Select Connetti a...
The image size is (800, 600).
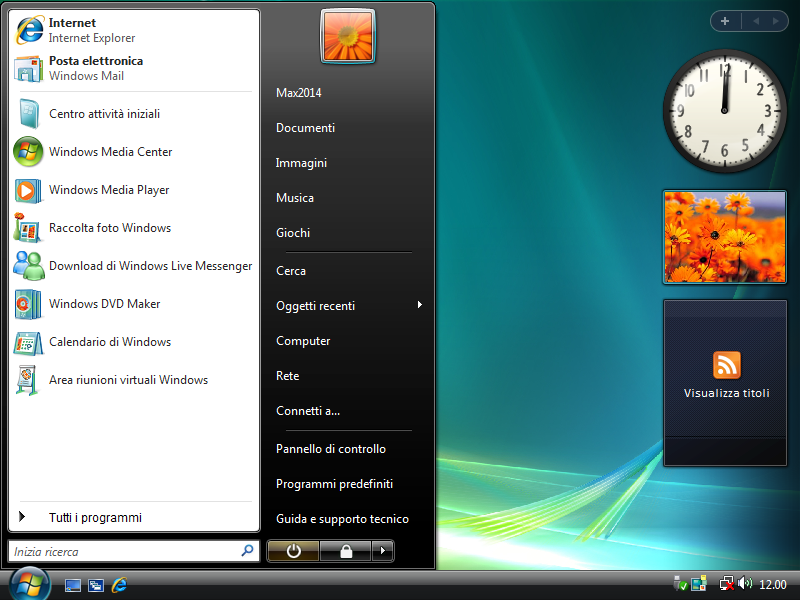tap(308, 411)
